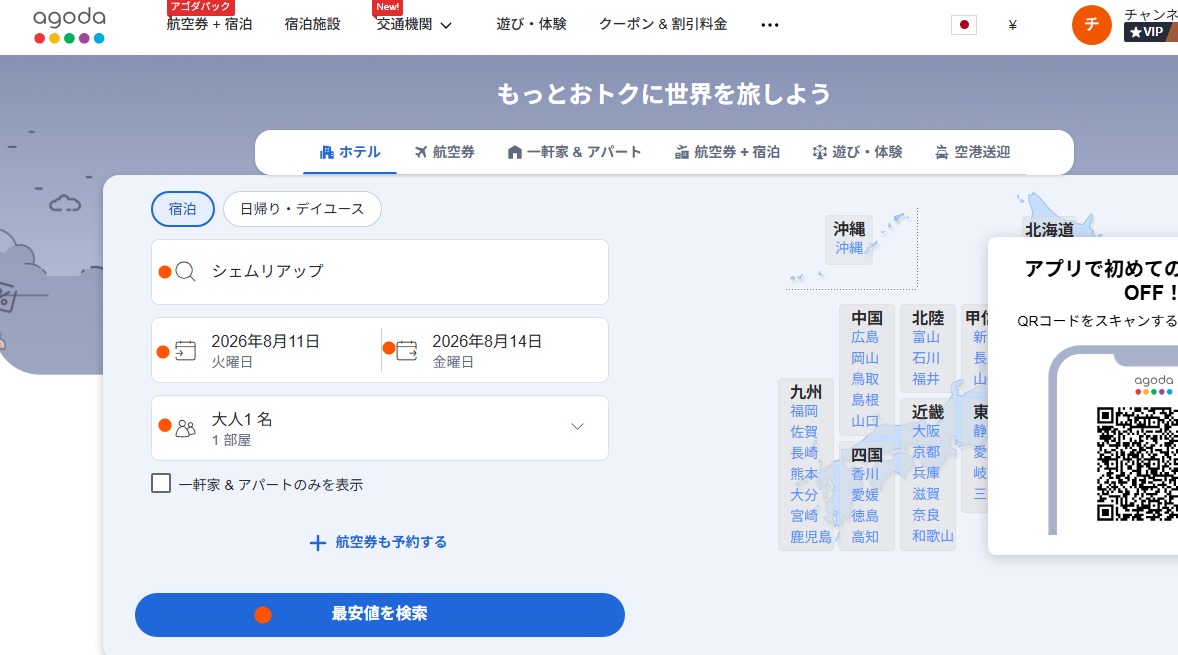1178x655 pixels.
Task: Click the 北海道 region label on map
Action: 1050,229
